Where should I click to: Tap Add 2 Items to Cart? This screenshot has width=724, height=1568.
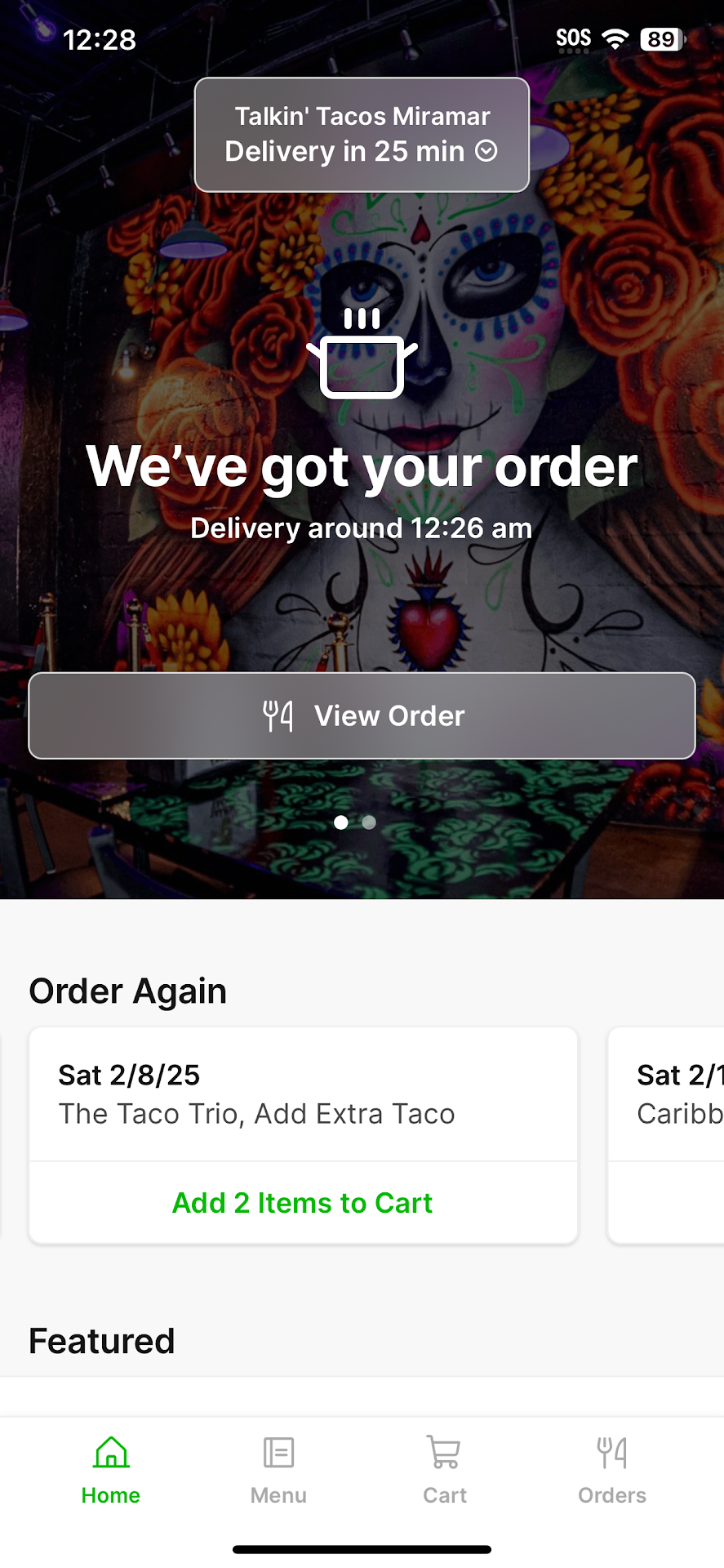(x=303, y=1203)
